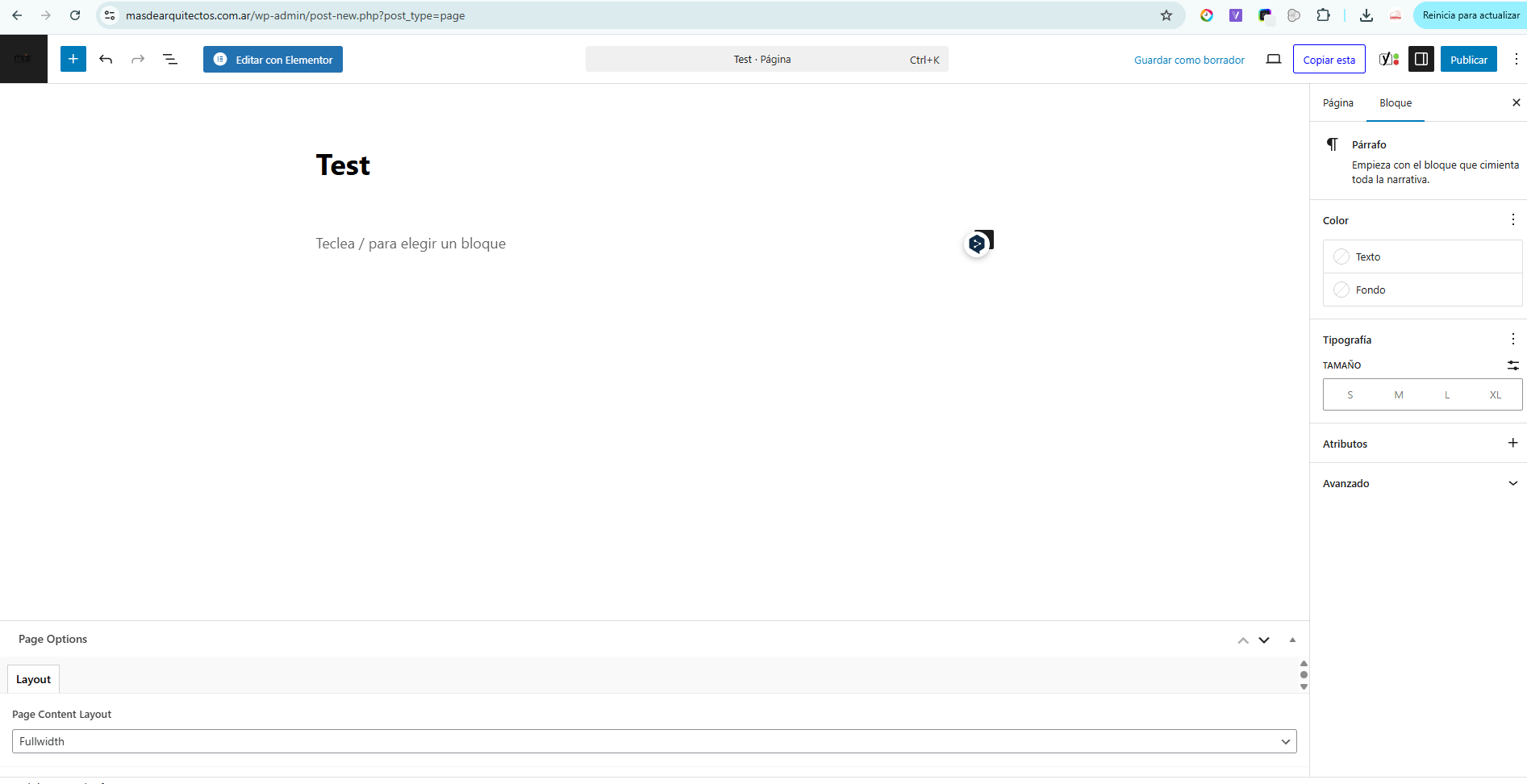Viewport: 1527px width, 784px height.
Task: Switch to the Página tab
Action: point(1337,103)
